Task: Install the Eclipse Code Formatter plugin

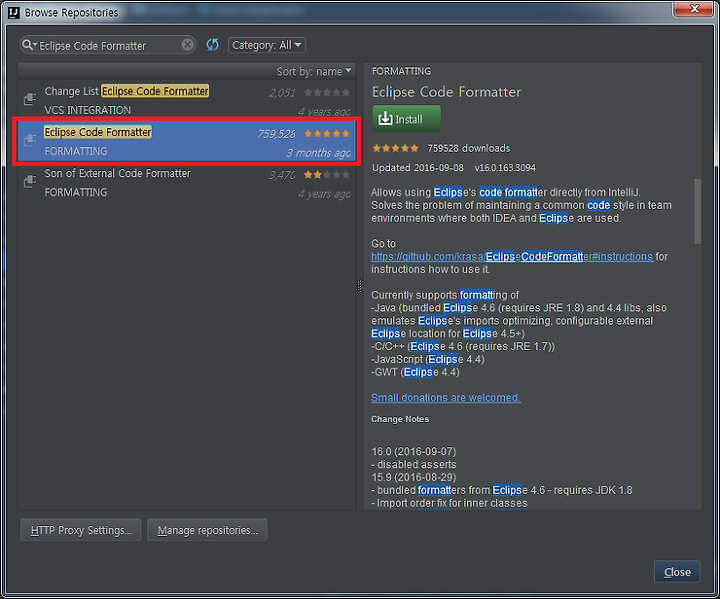Action: [406, 119]
